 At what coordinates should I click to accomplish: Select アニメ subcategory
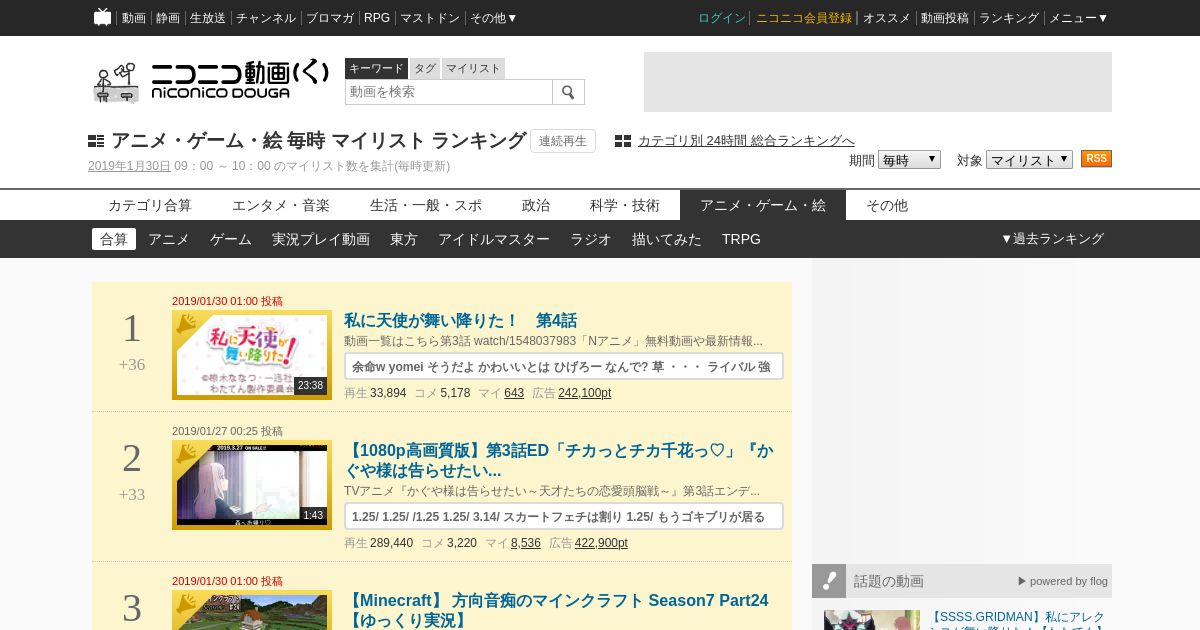click(169, 239)
